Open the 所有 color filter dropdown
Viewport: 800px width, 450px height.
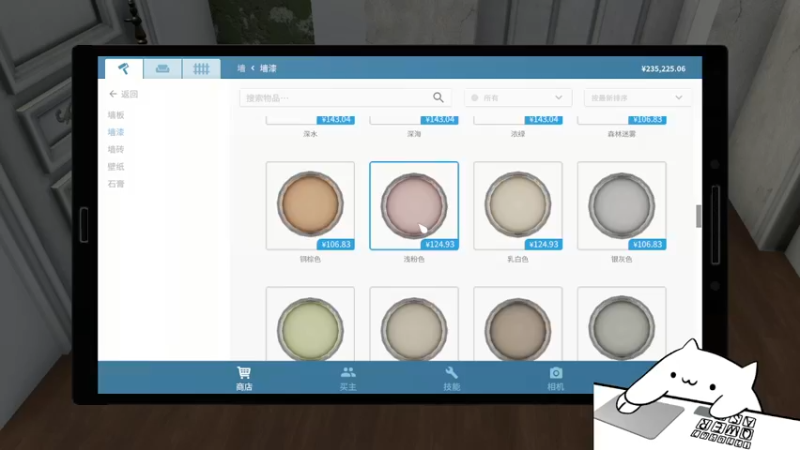tap(518, 97)
